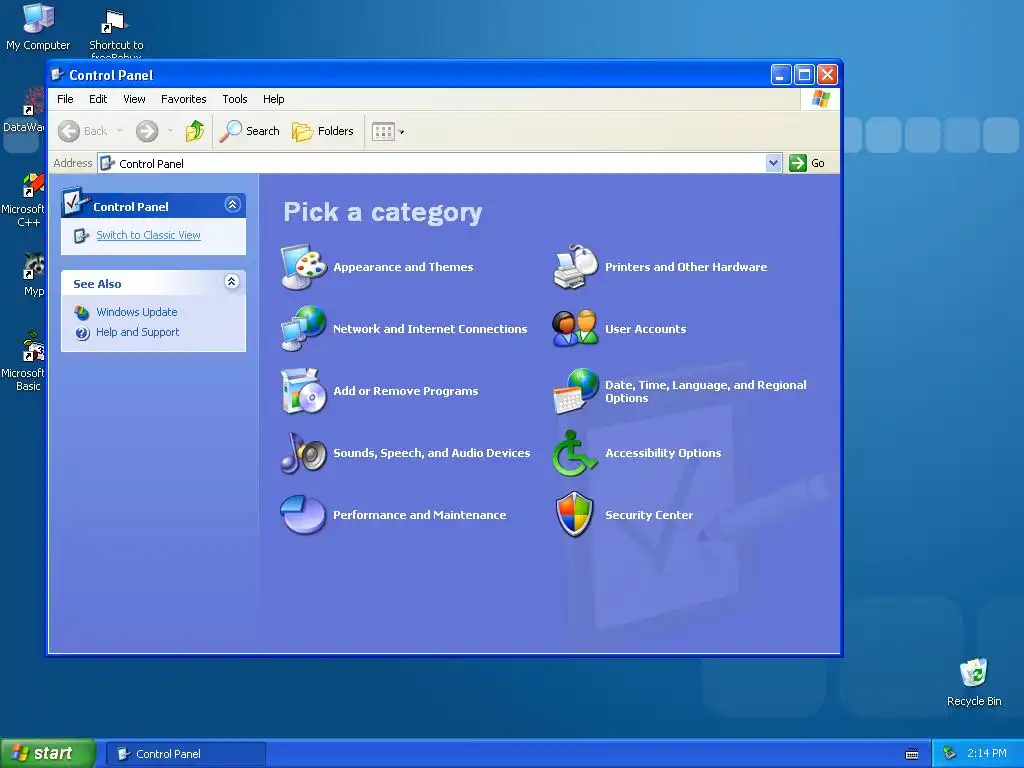Screen dimensions: 1024x768
Task: Click the Control Panel taskbar button
Action: [185, 754]
